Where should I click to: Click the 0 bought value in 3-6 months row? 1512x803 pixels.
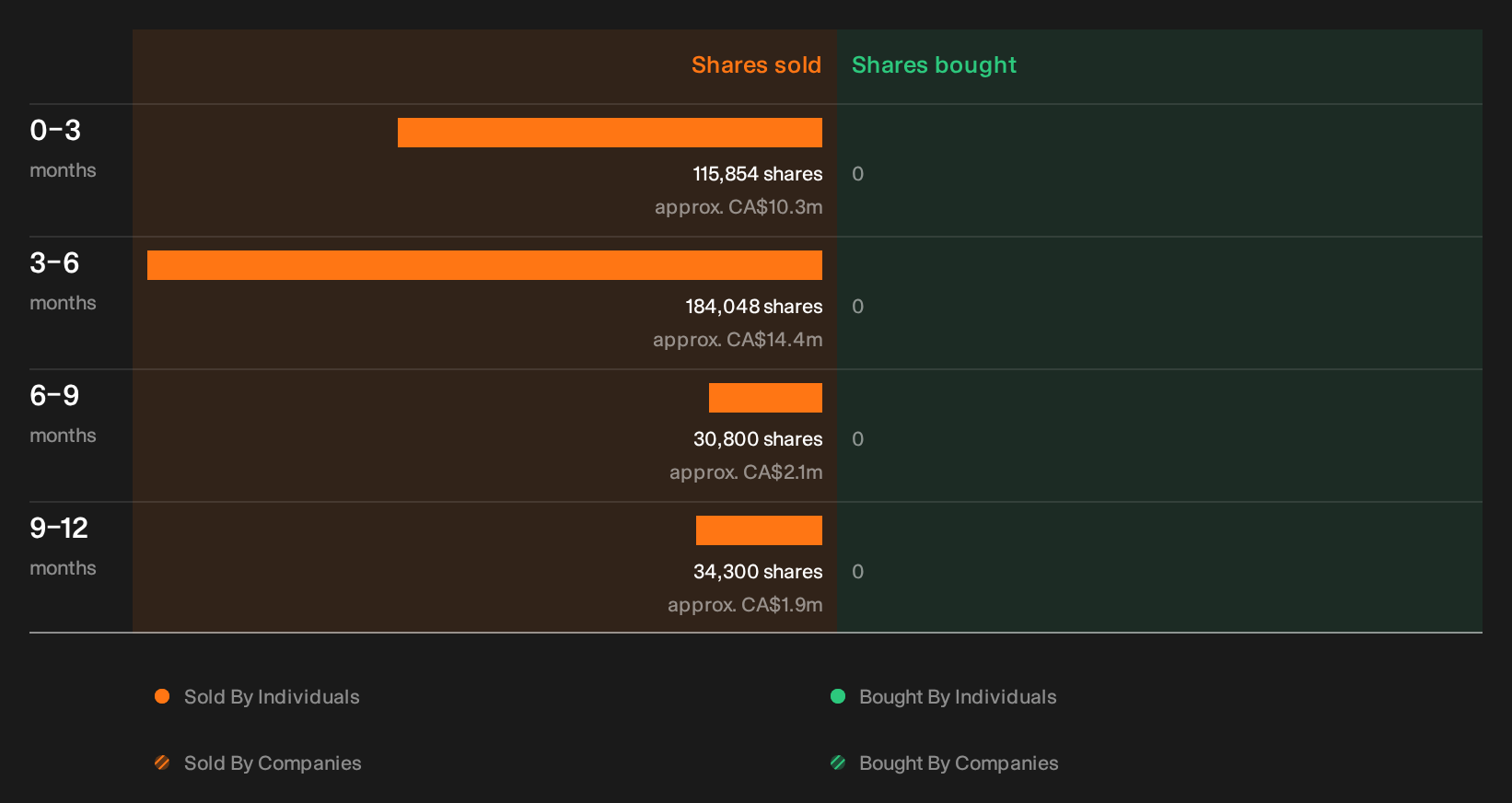click(857, 307)
